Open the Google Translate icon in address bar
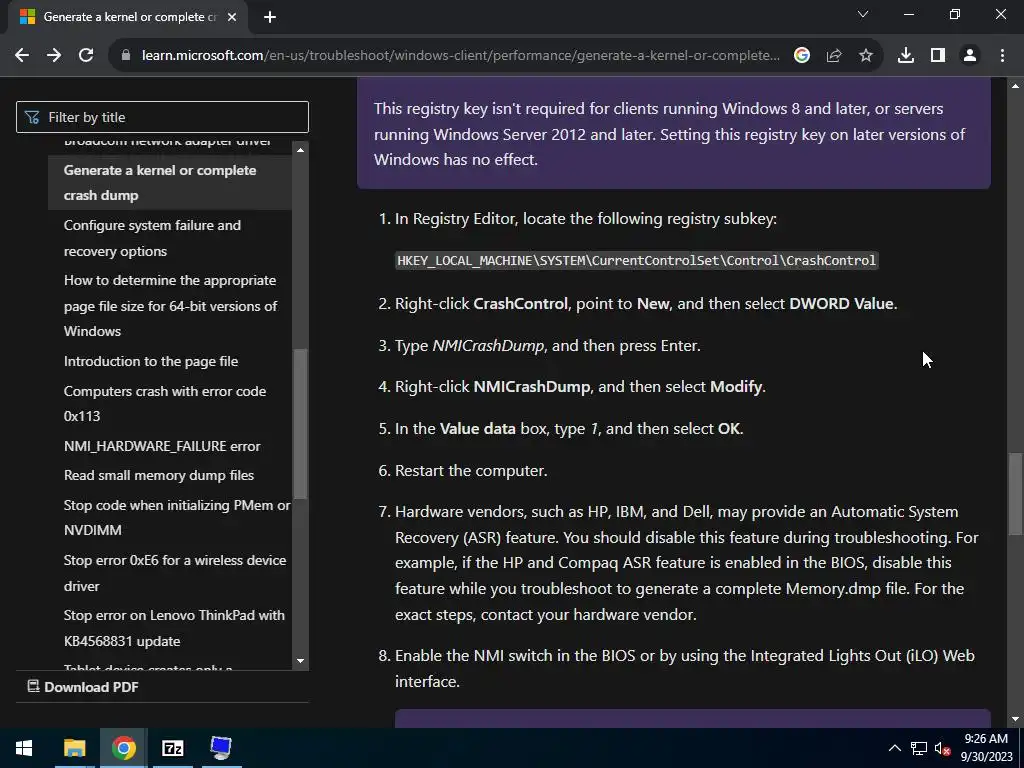Screen dimensions: 1024x768 point(802,56)
